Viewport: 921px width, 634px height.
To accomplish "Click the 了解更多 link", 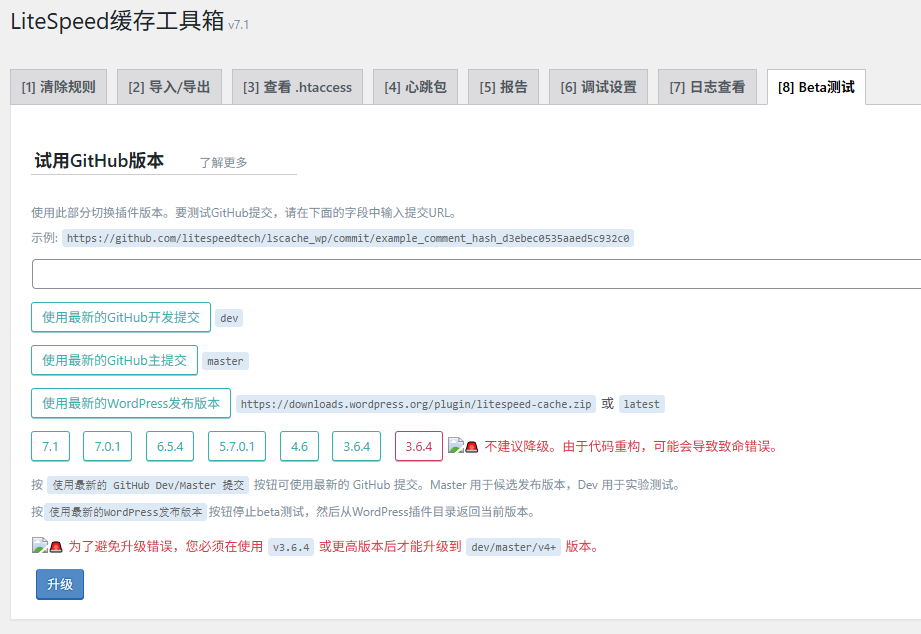I will point(223,163).
